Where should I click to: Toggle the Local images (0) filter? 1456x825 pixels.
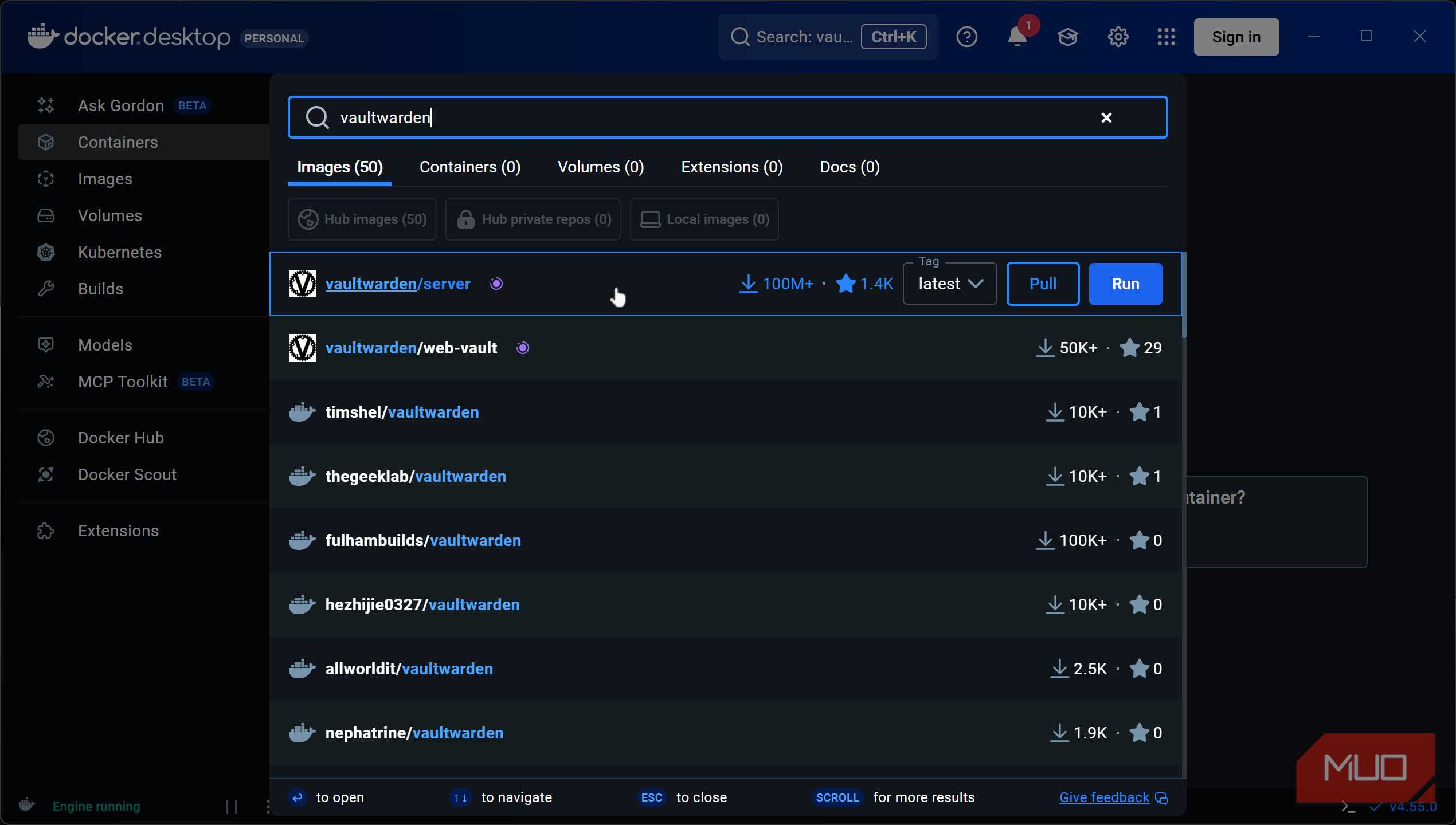pyautogui.click(x=704, y=219)
